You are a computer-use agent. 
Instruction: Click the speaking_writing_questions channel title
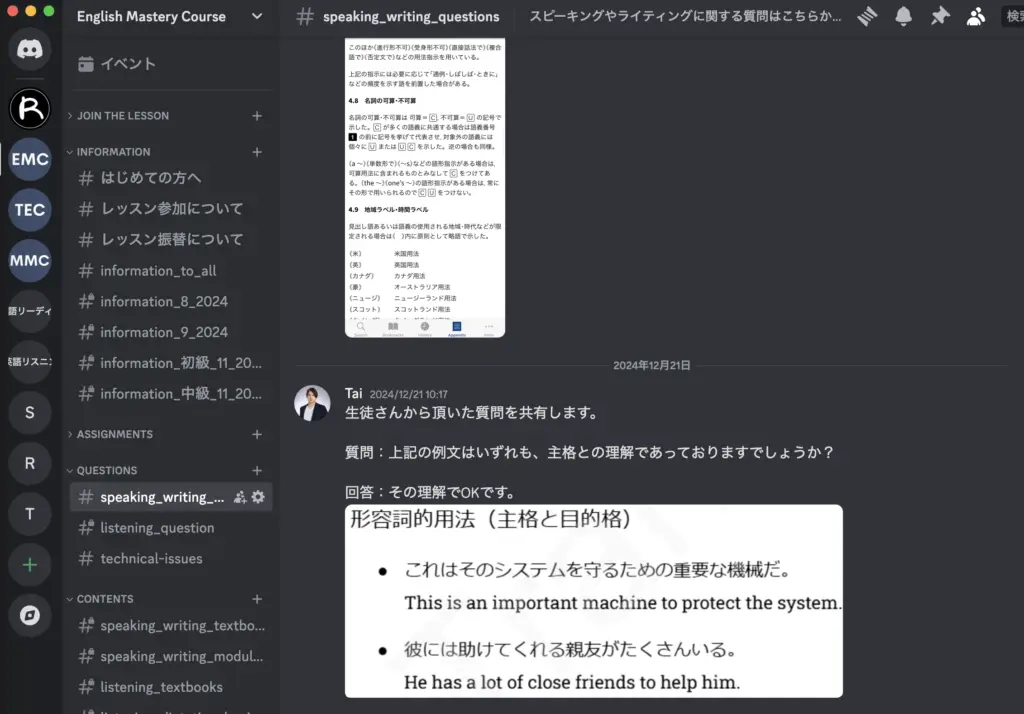411,16
